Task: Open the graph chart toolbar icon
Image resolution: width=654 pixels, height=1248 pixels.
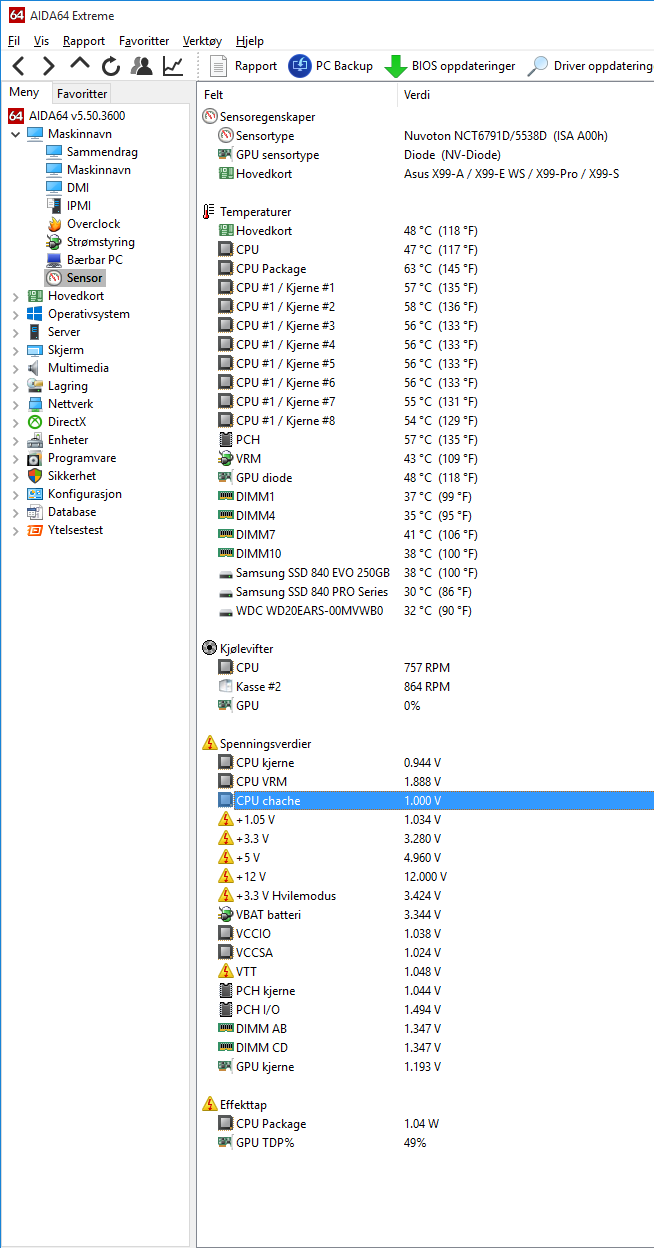Action: pos(173,66)
